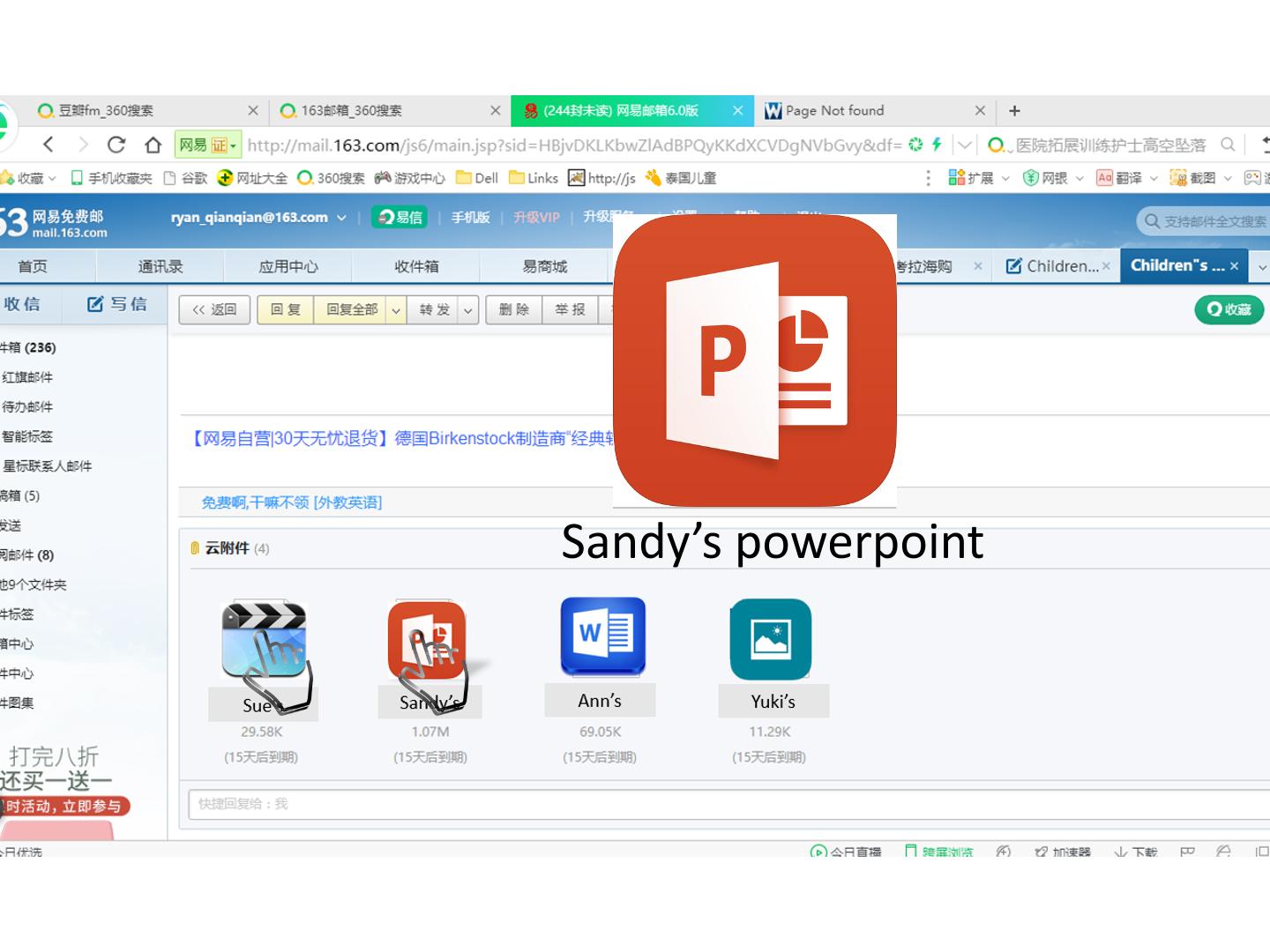
Task: Click 收信 to receive mail
Action: (x=22, y=304)
